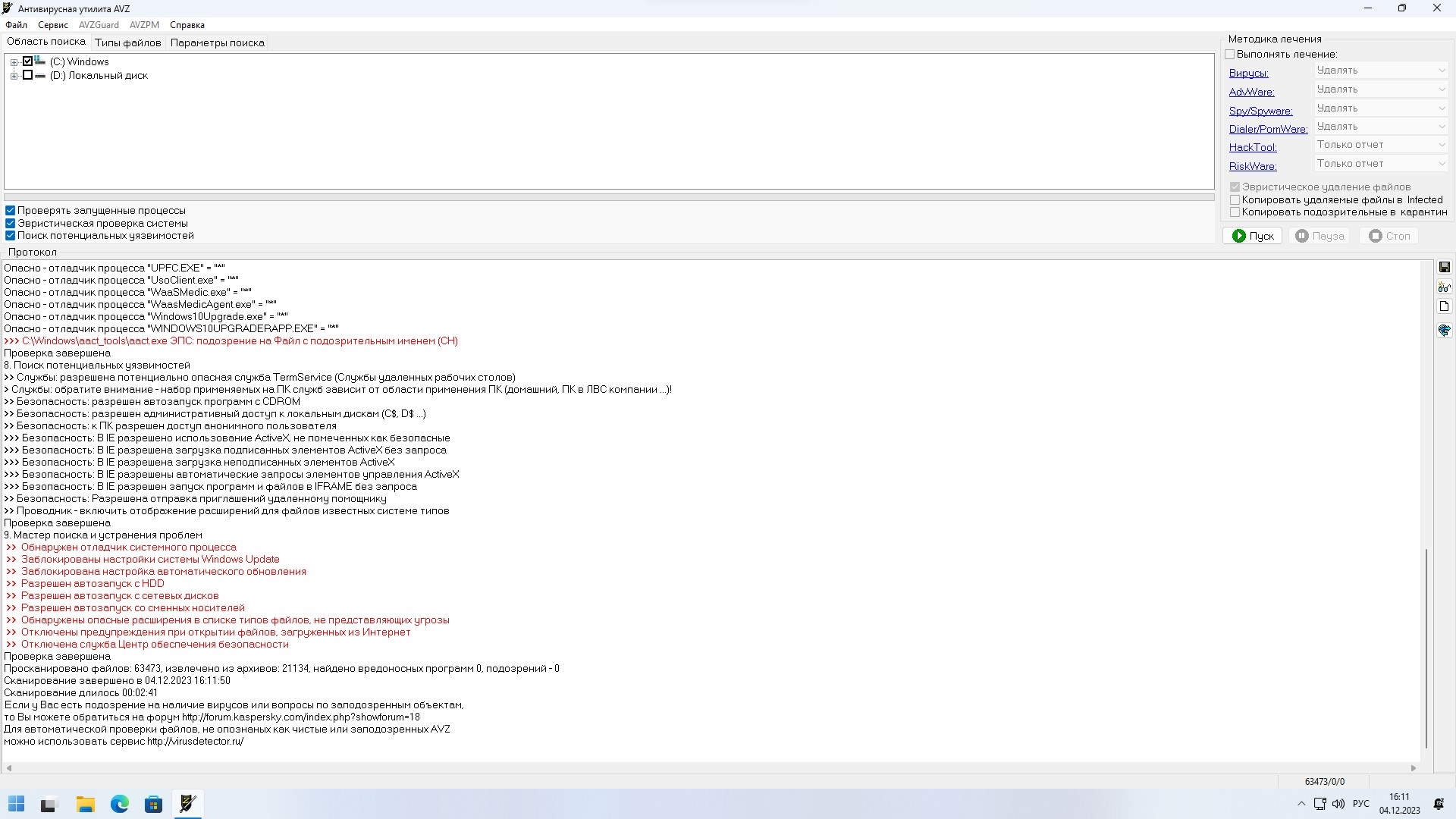Image resolution: width=1456 pixels, height=819 pixels.
Task: Click the Spy/Spyware link
Action: coord(1260,111)
